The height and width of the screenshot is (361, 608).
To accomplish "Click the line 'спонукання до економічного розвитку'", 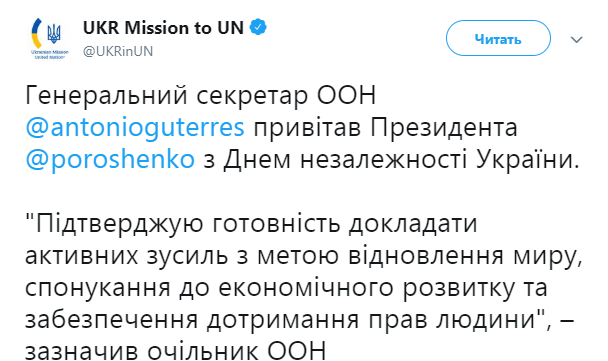I will 286,288.
